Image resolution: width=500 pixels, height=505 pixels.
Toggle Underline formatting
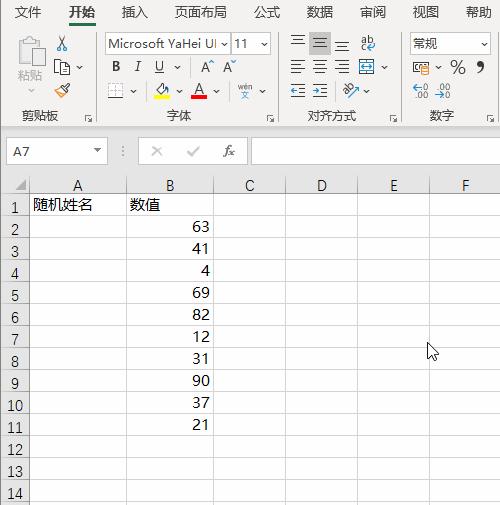tap(159, 67)
